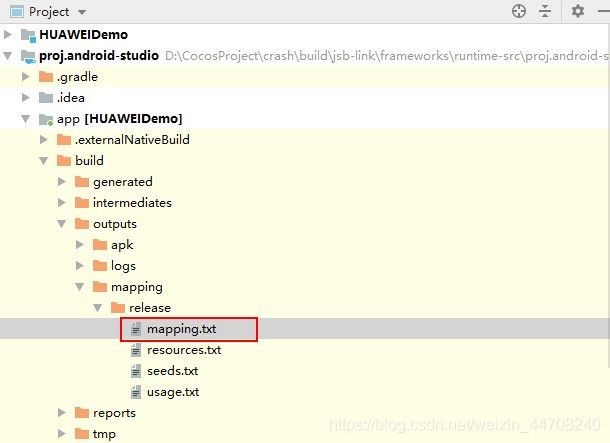Click the Project panel window icon
The width and height of the screenshot is (610, 443).
17,12
